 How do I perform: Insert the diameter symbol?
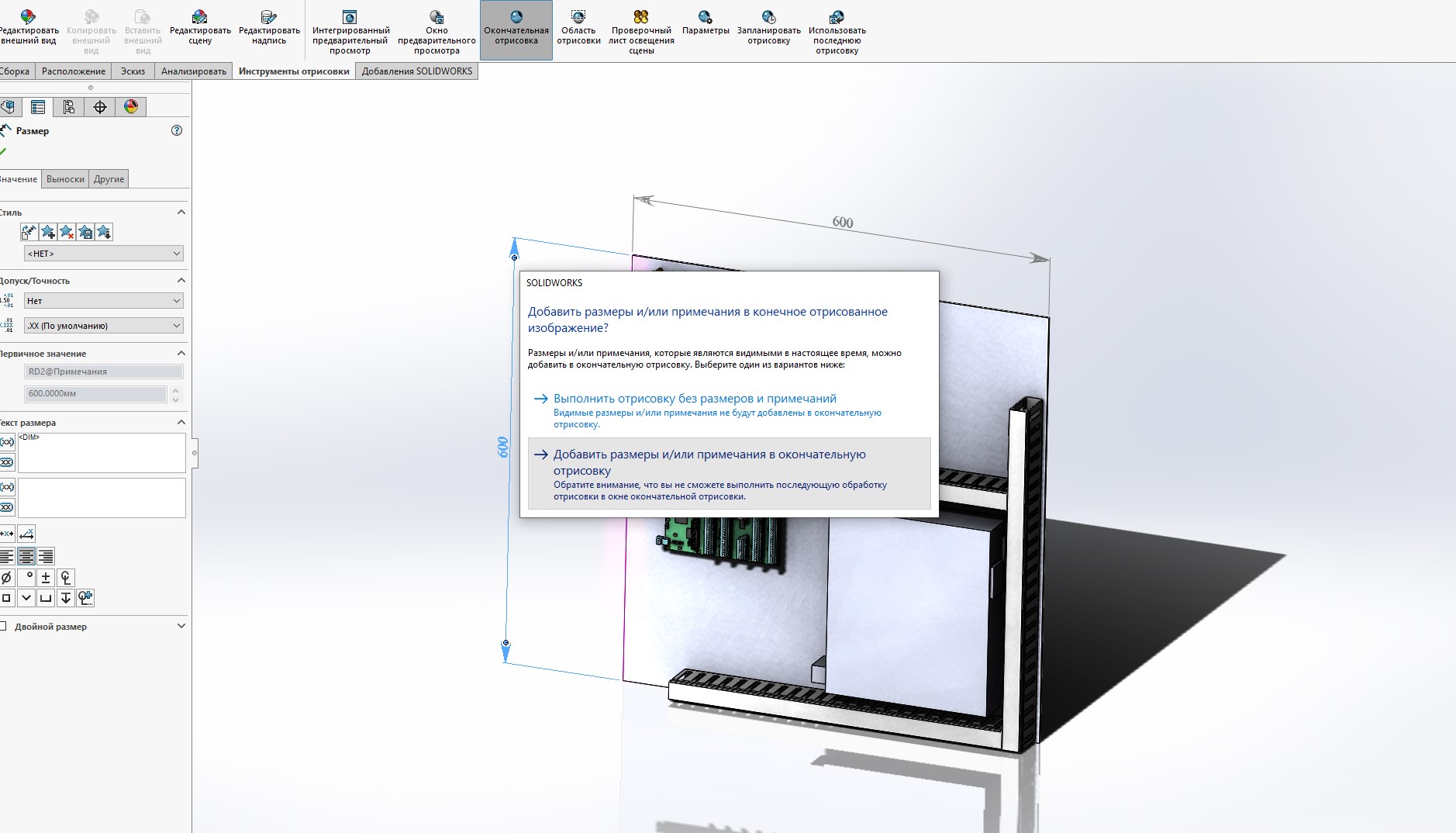pos(7,577)
